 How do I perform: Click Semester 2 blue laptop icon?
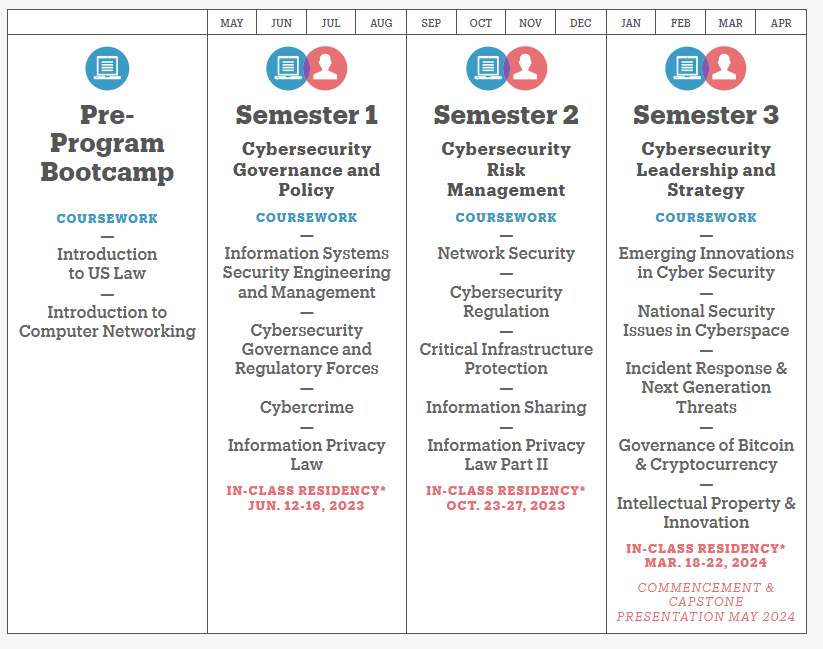(485, 68)
